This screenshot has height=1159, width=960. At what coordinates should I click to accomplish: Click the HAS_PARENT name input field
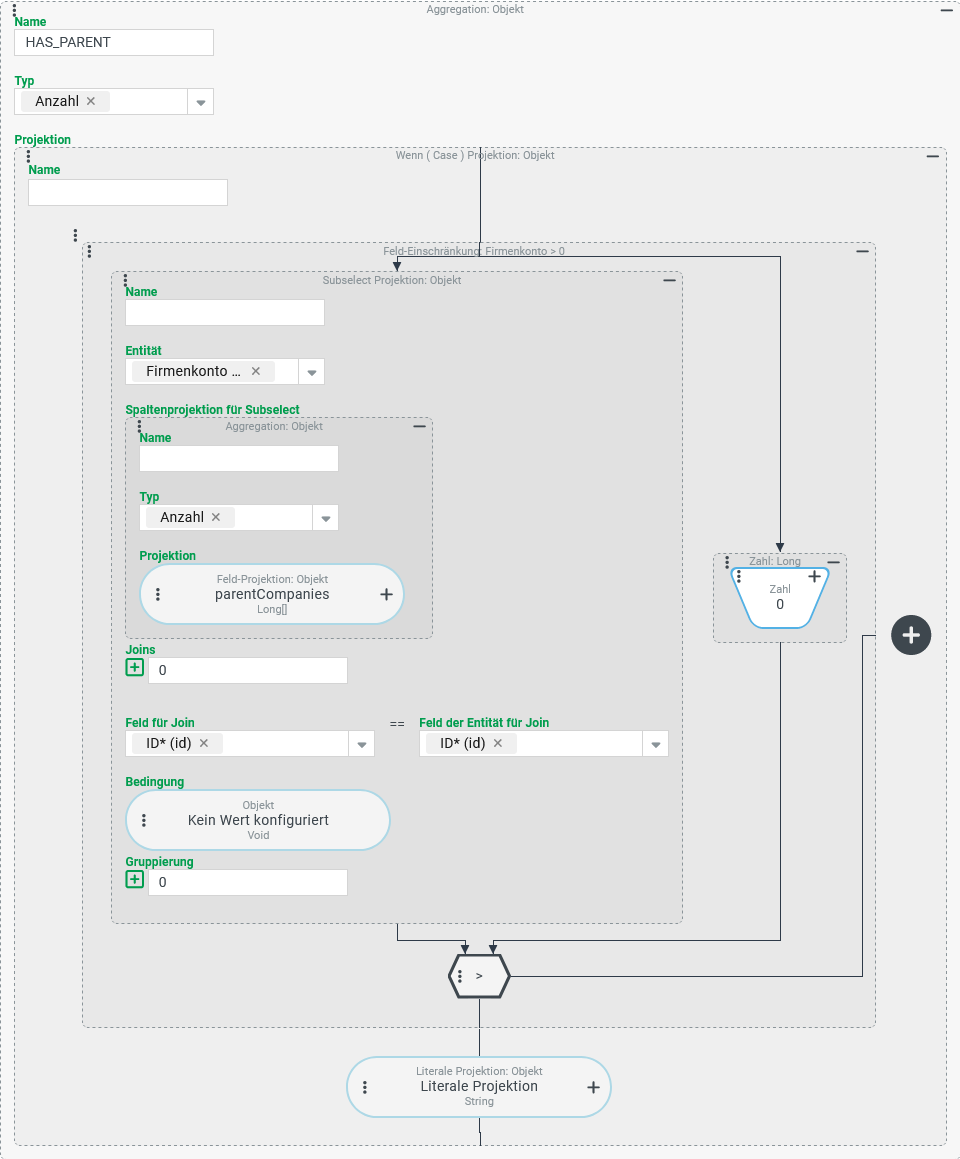pos(114,42)
